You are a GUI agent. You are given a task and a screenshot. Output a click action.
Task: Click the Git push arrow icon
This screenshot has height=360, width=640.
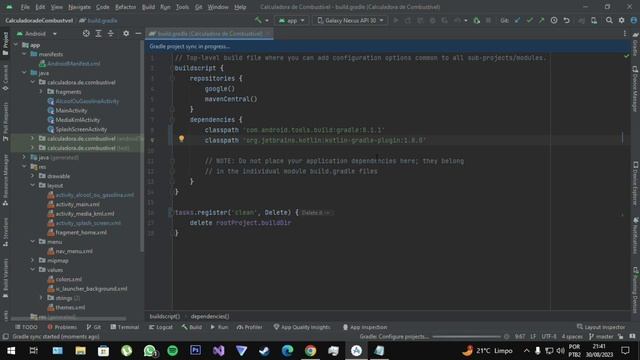coord(542,20)
